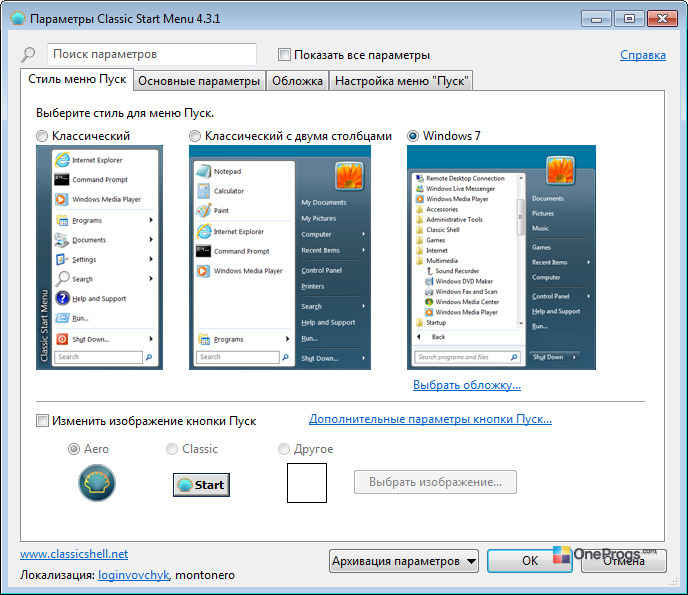This screenshot has height=595, width=688.
Task: Select the Windows 7 style radio button
Action: click(x=413, y=136)
